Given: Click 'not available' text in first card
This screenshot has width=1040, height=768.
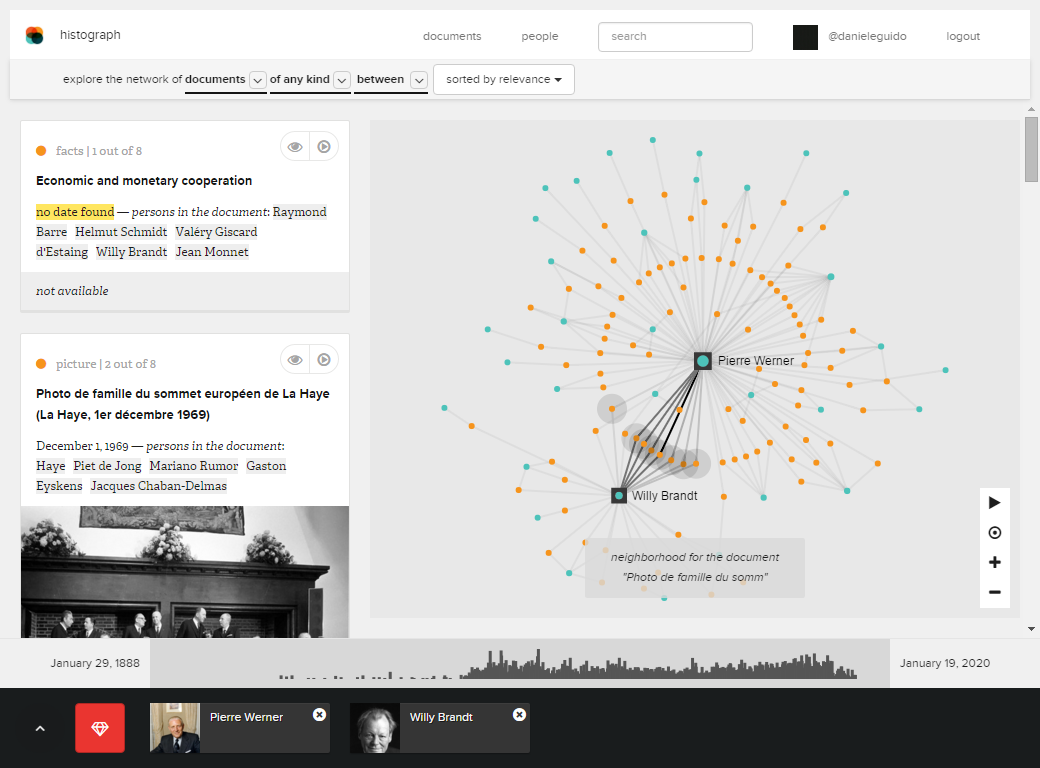Looking at the screenshot, I should (72, 291).
